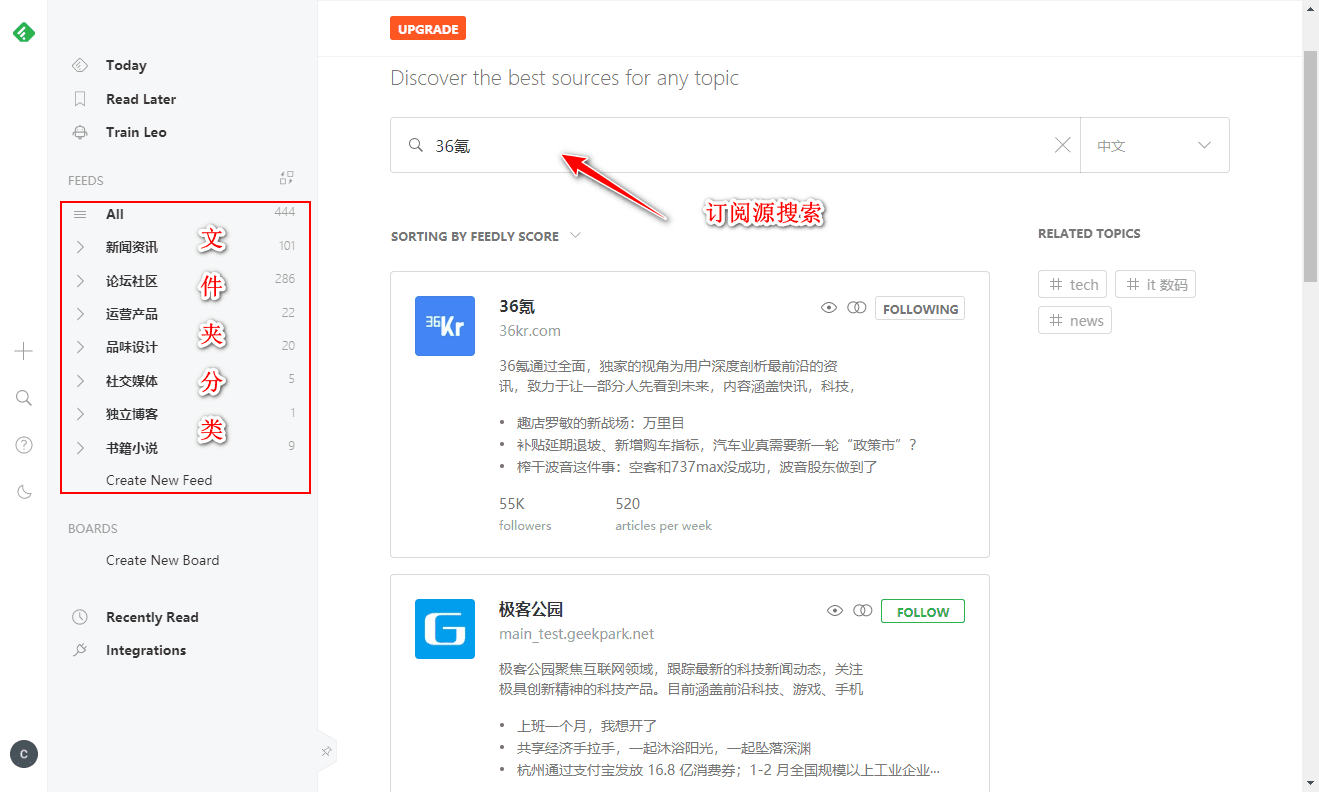Image resolution: width=1319 pixels, height=792 pixels.
Task: Open article 趣店罗敏的新战场：万里目
Action: click(600, 423)
